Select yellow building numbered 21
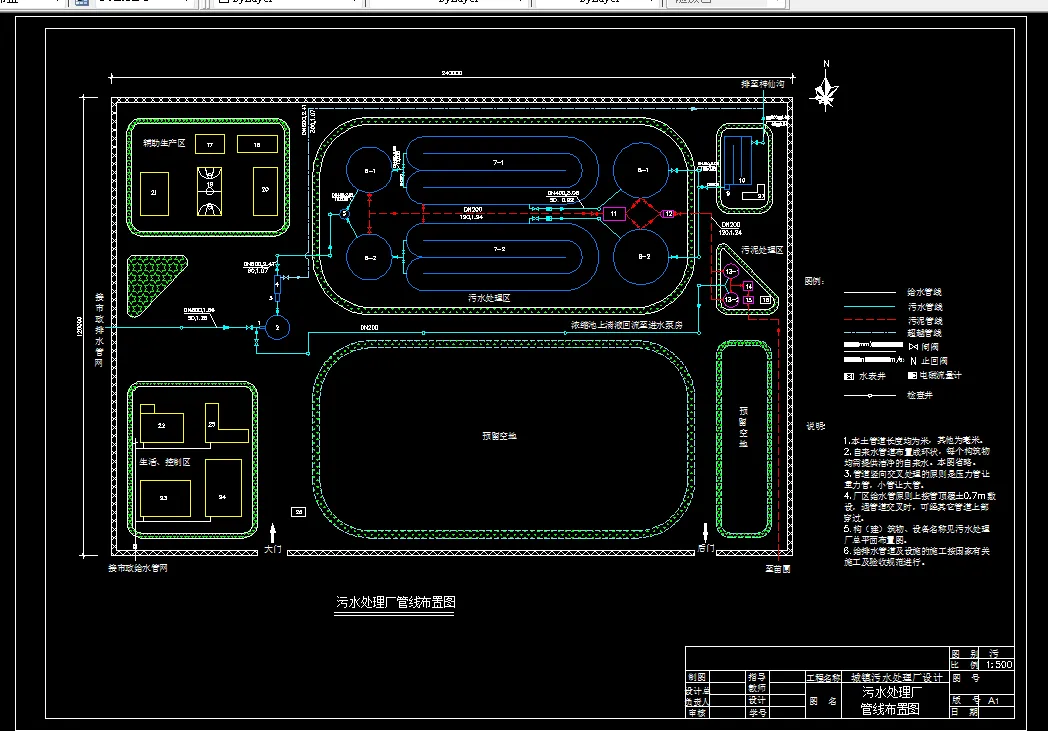The image size is (1048, 731). (x=154, y=194)
